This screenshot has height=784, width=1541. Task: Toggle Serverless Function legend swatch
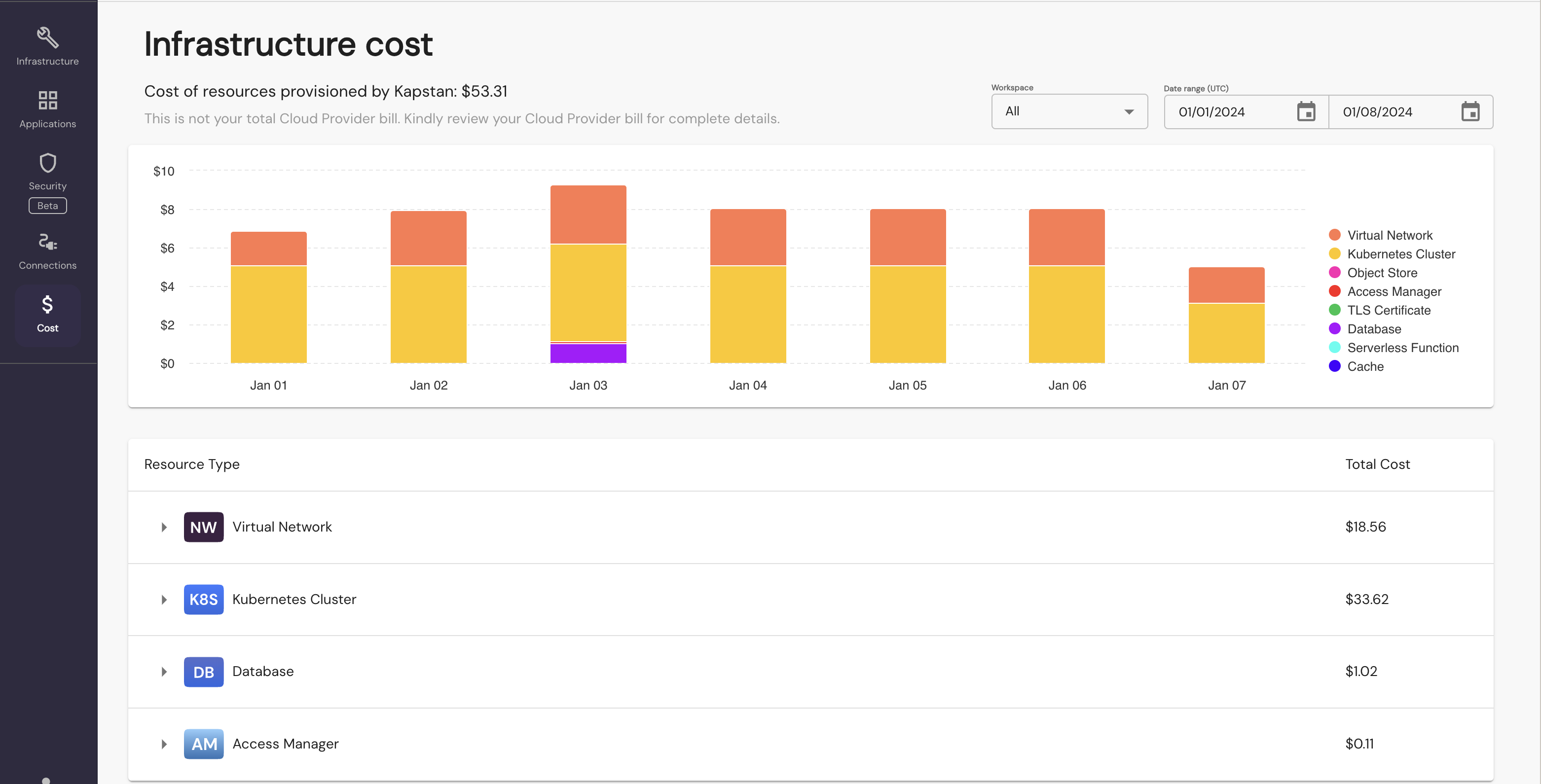(1335, 348)
